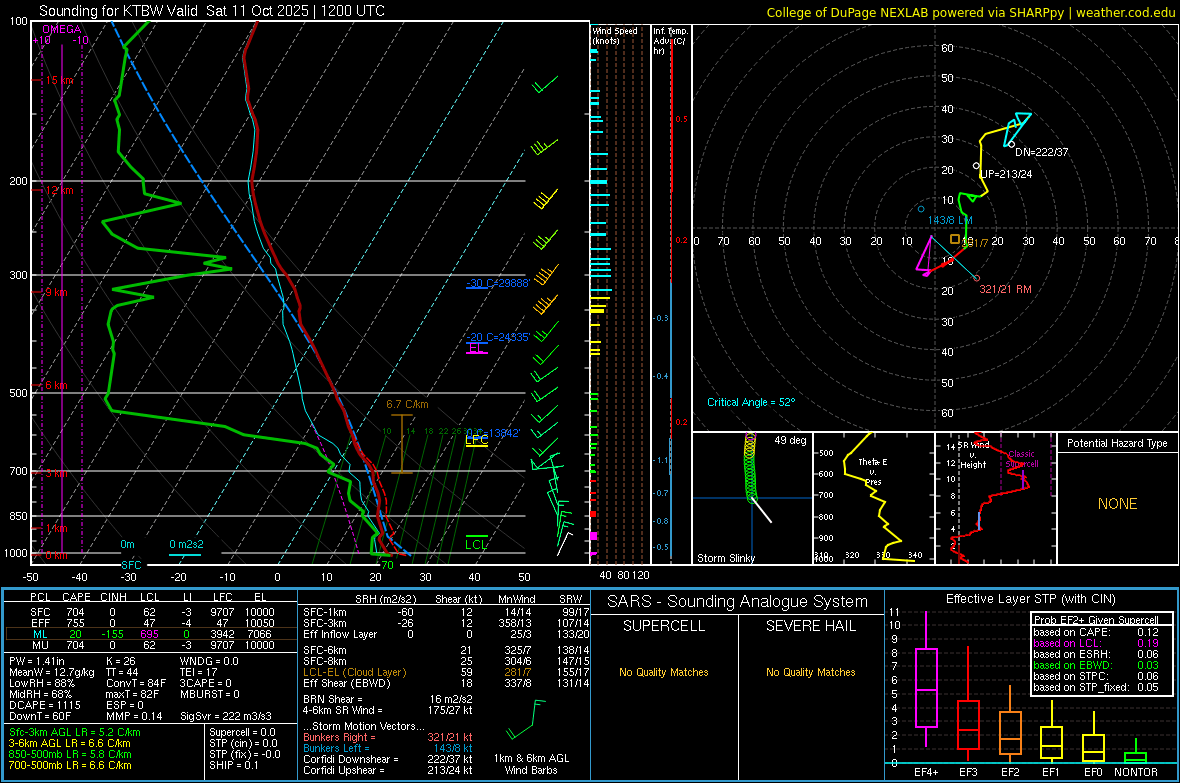Click the Wind Speed (knots) header
The image size is (1180, 783).
[x=615, y=35]
